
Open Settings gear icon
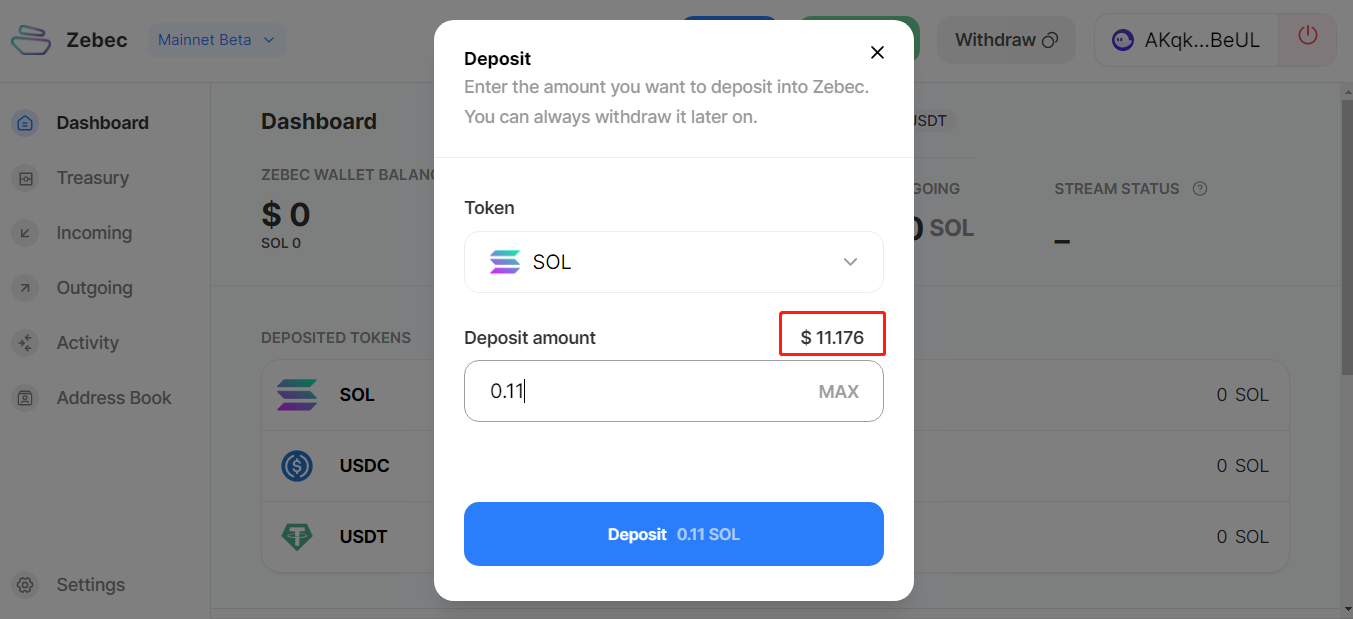click(x=26, y=585)
